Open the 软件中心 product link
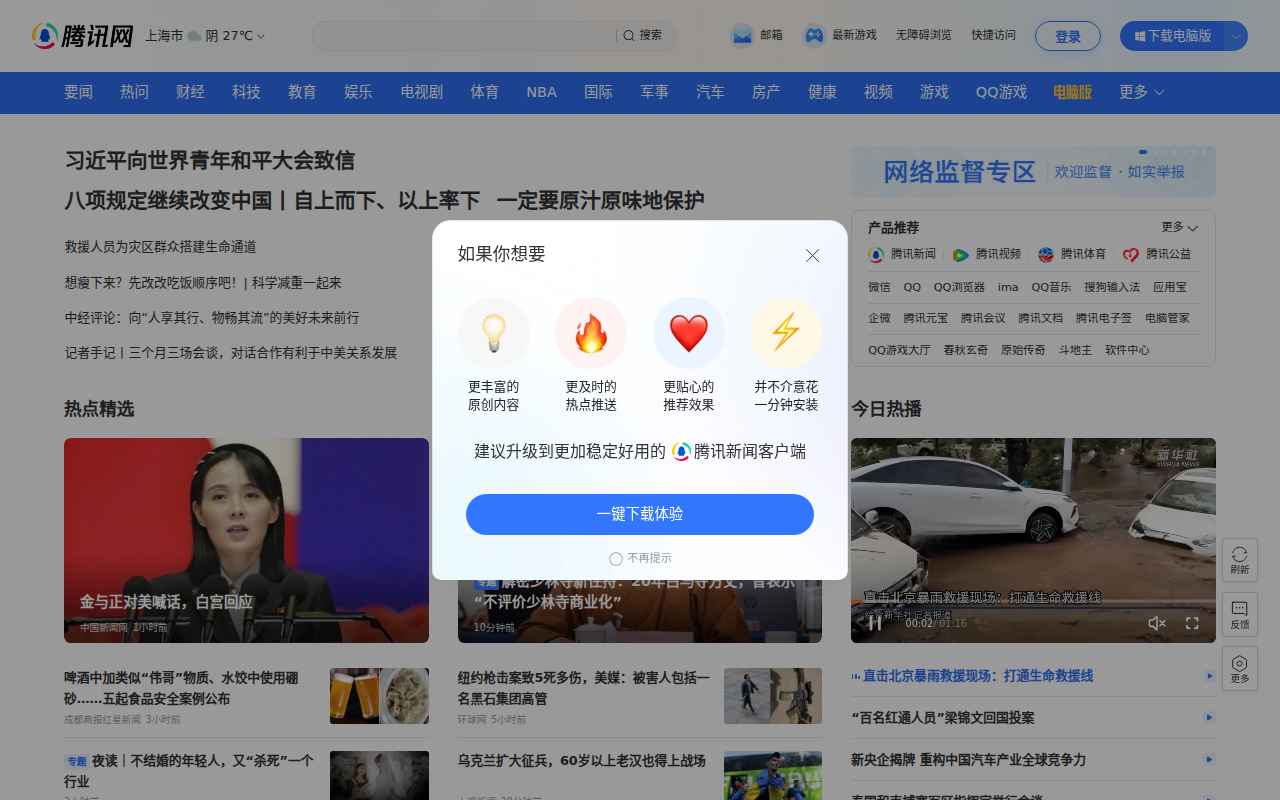This screenshot has width=1280, height=800. [1127, 350]
